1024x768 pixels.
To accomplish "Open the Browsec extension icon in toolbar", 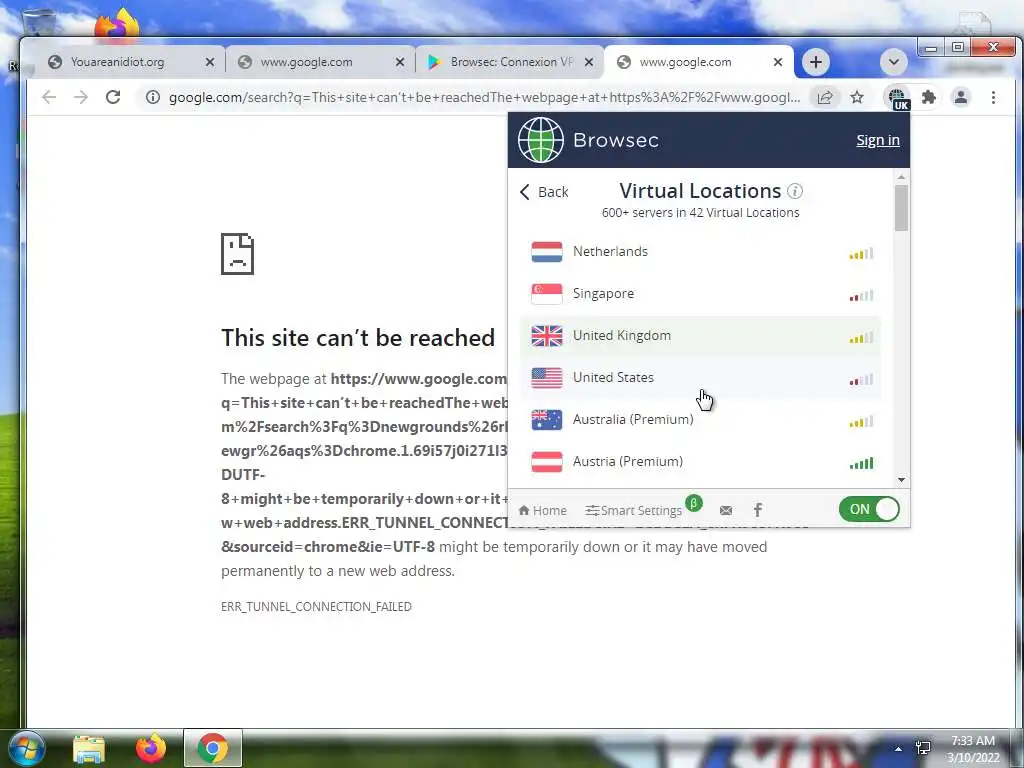I will point(898,98).
